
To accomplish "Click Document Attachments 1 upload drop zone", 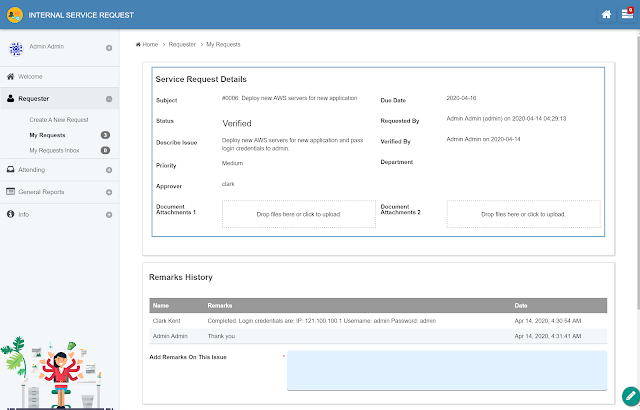I will pyautogui.click(x=299, y=214).
